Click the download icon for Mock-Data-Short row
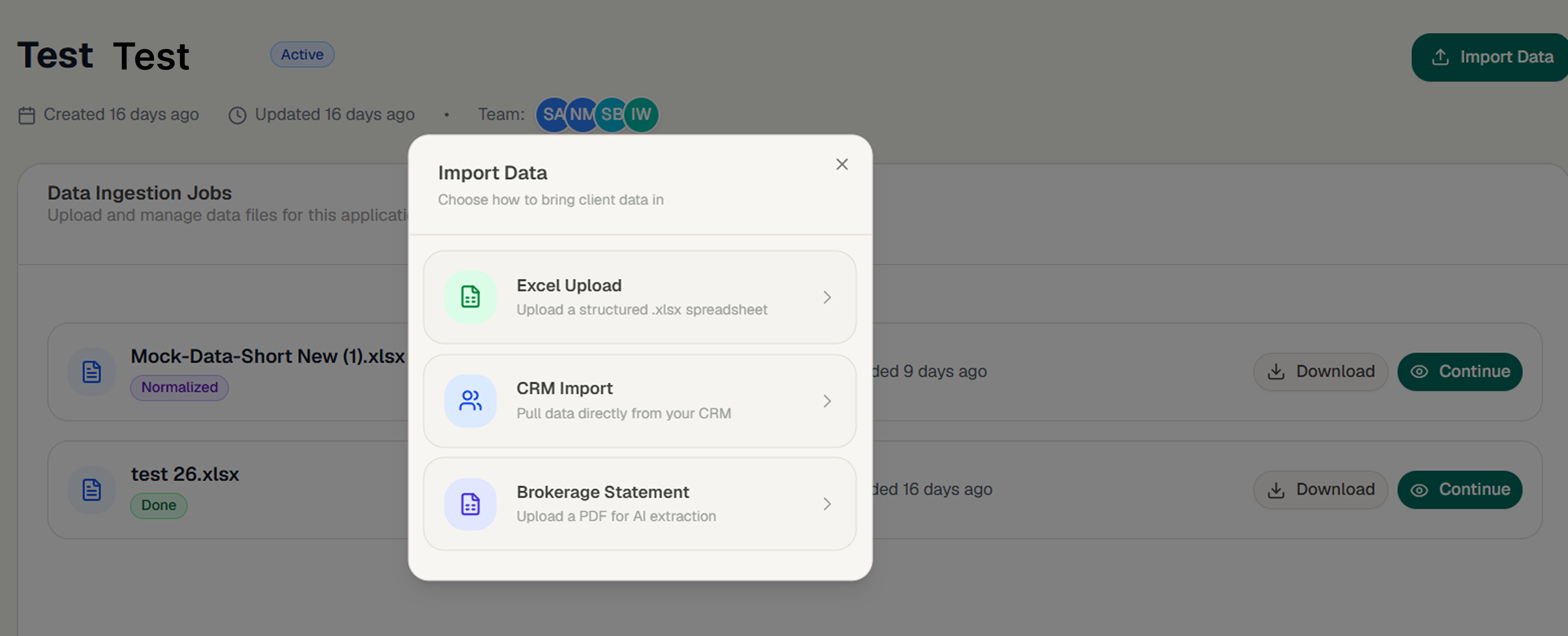 (x=1276, y=372)
